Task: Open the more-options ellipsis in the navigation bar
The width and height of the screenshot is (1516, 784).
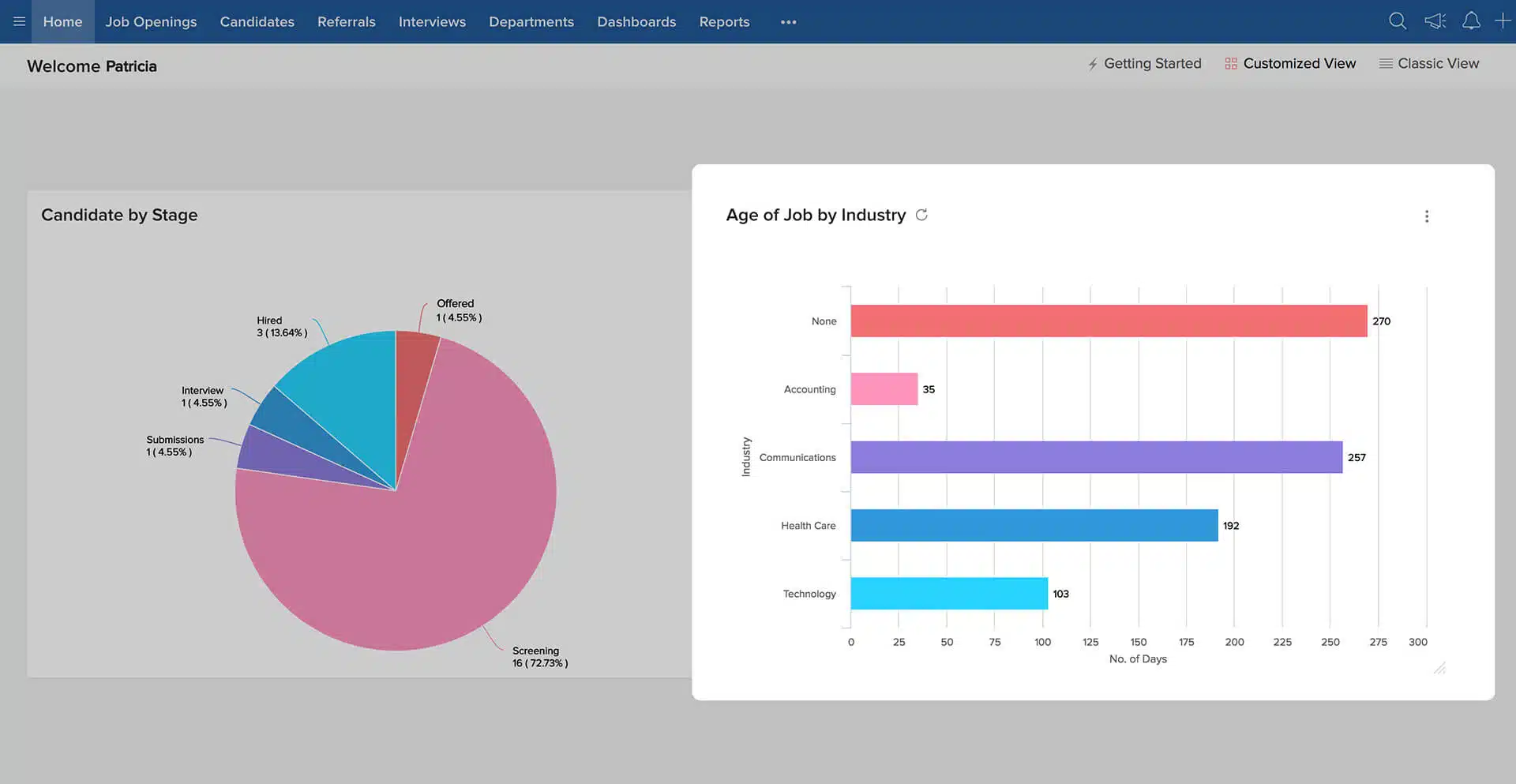Action: (787, 21)
